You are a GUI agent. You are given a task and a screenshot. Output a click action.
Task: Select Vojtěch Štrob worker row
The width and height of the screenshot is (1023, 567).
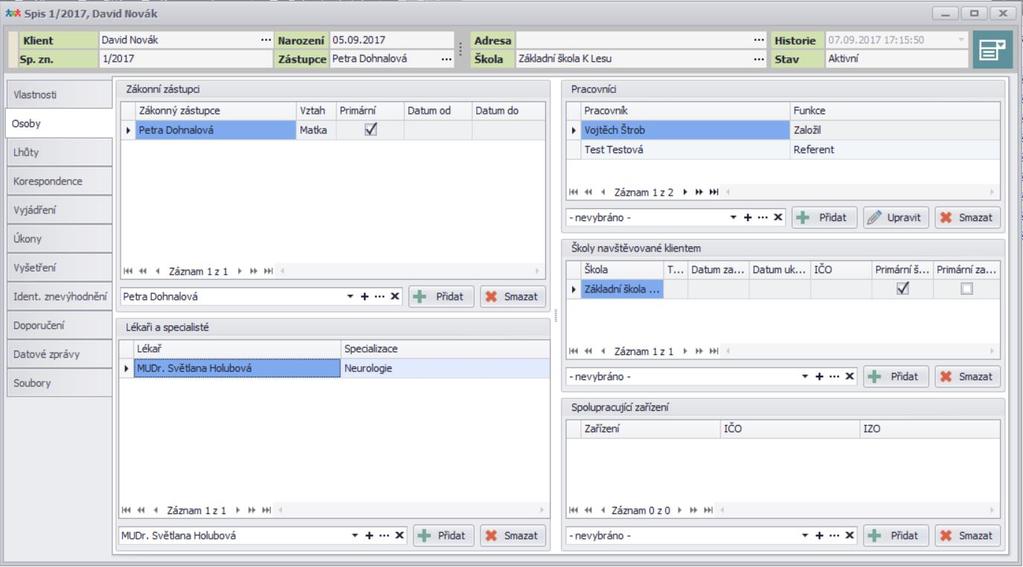783,130
